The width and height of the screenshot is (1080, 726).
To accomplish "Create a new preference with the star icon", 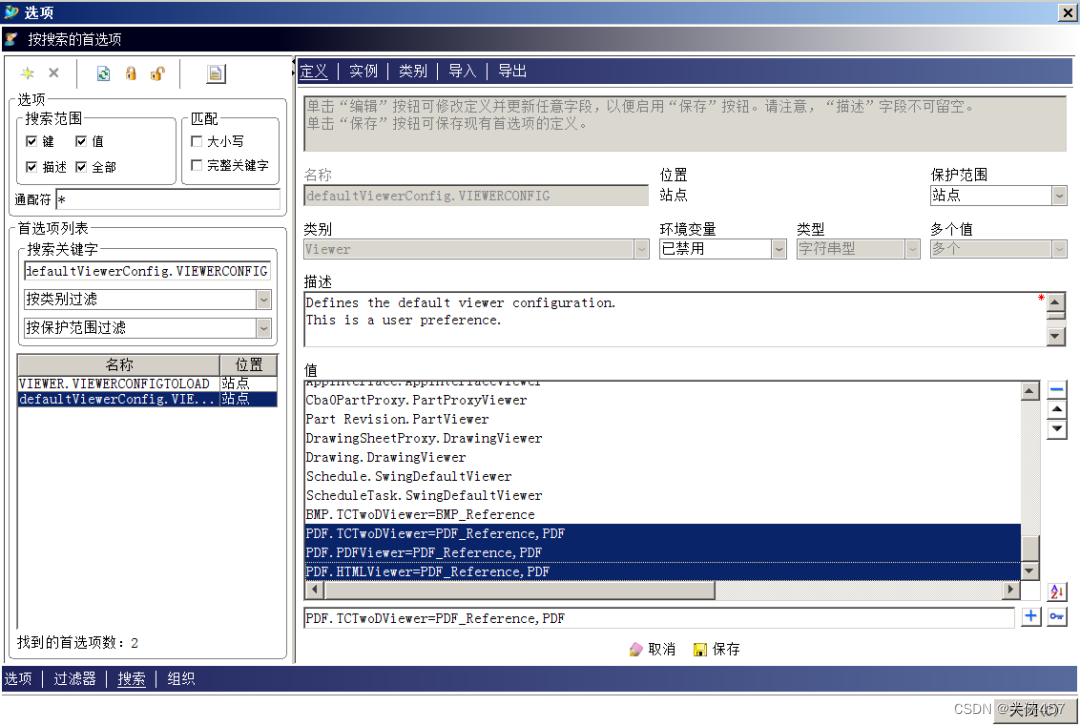I will pos(28,73).
